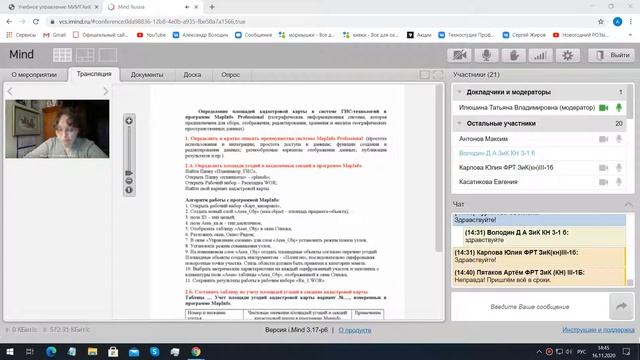Open the Опрос tab
640x360 pixels.
pyautogui.click(x=231, y=75)
